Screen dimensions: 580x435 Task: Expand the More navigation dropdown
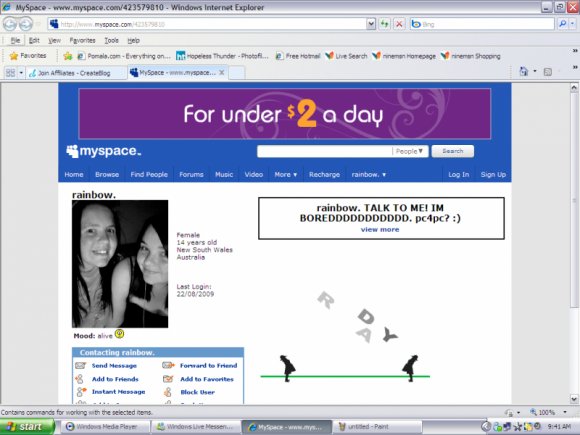286,175
